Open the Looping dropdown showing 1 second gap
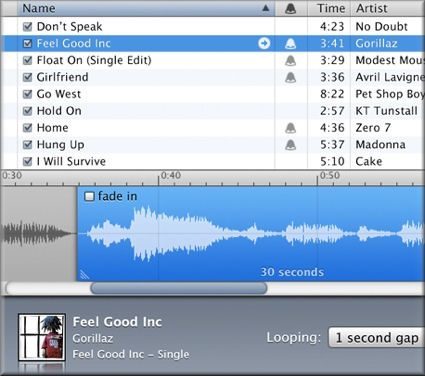425x376 pixels. [x=376, y=338]
